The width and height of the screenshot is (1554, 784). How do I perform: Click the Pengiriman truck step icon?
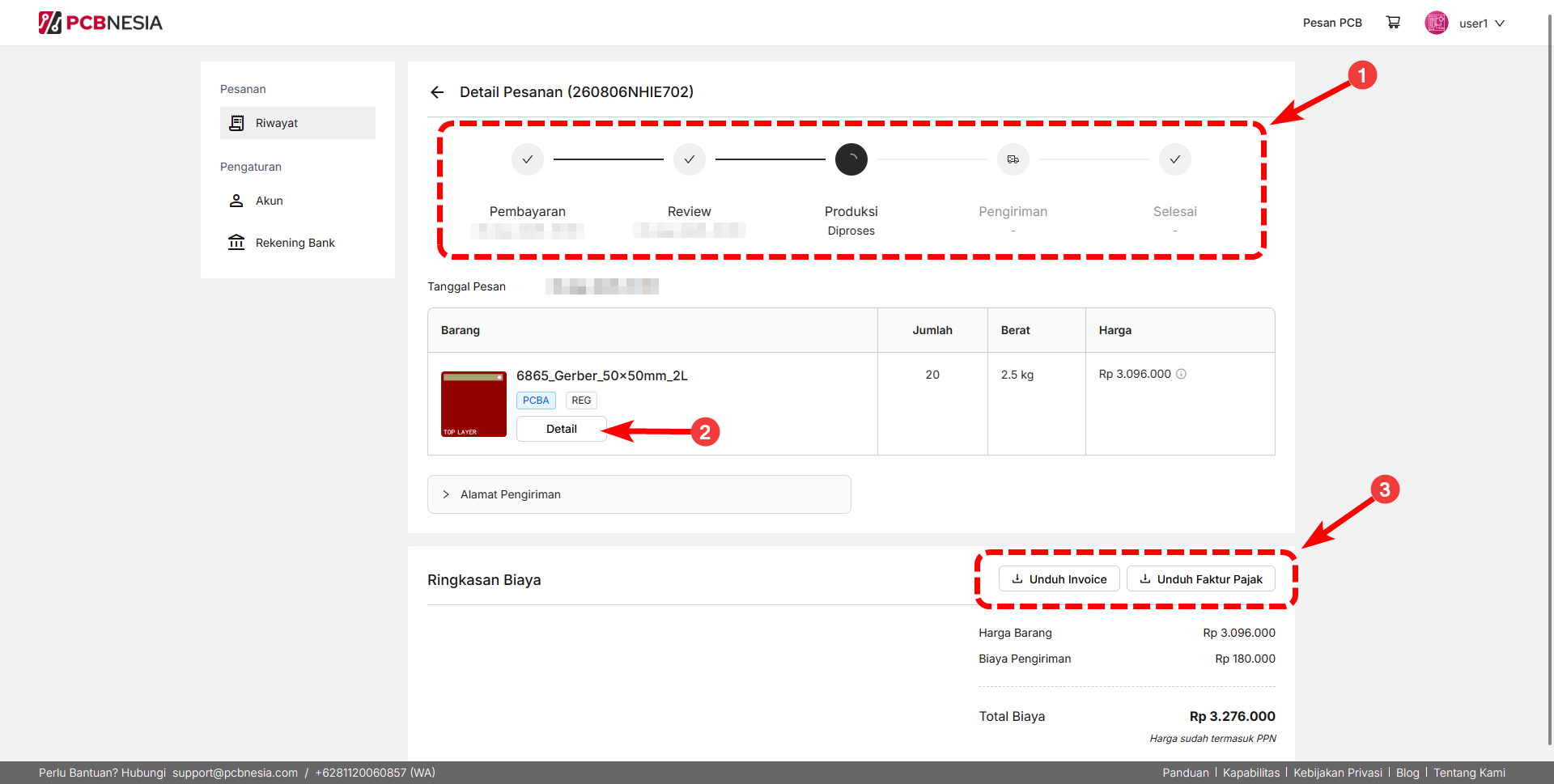click(x=1013, y=159)
